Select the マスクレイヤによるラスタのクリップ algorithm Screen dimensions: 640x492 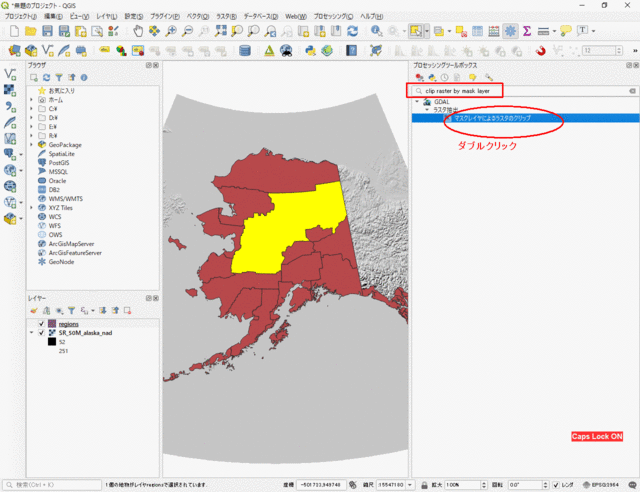(x=492, y=118)
